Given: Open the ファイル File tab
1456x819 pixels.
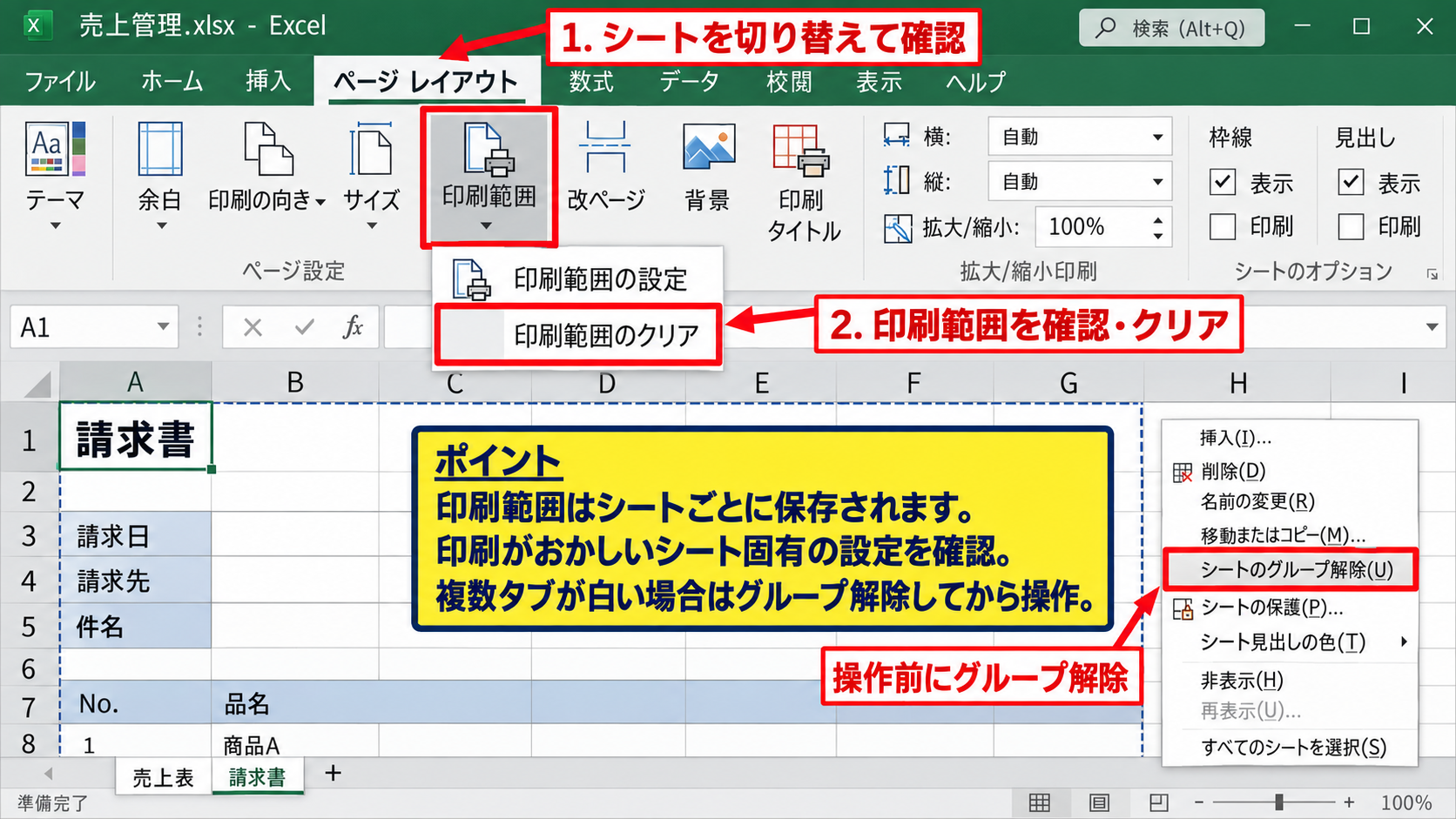Looking at the screenshot, I should pos(60,82).
